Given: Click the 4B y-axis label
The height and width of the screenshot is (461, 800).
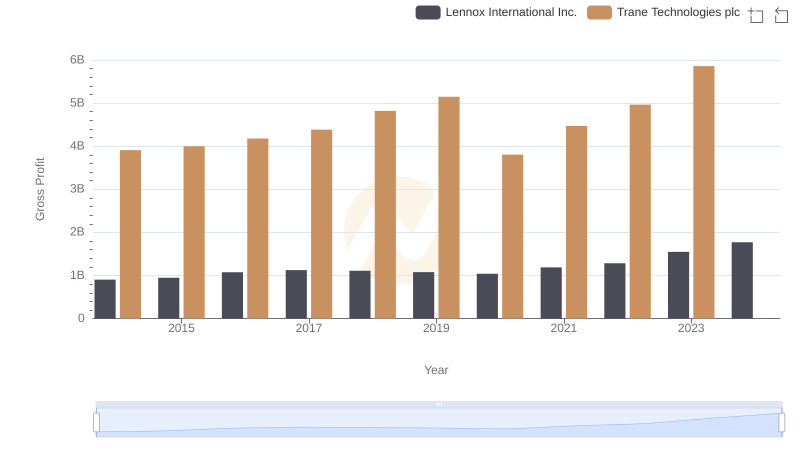Looking at the screenshot, I should pos(77,146).
